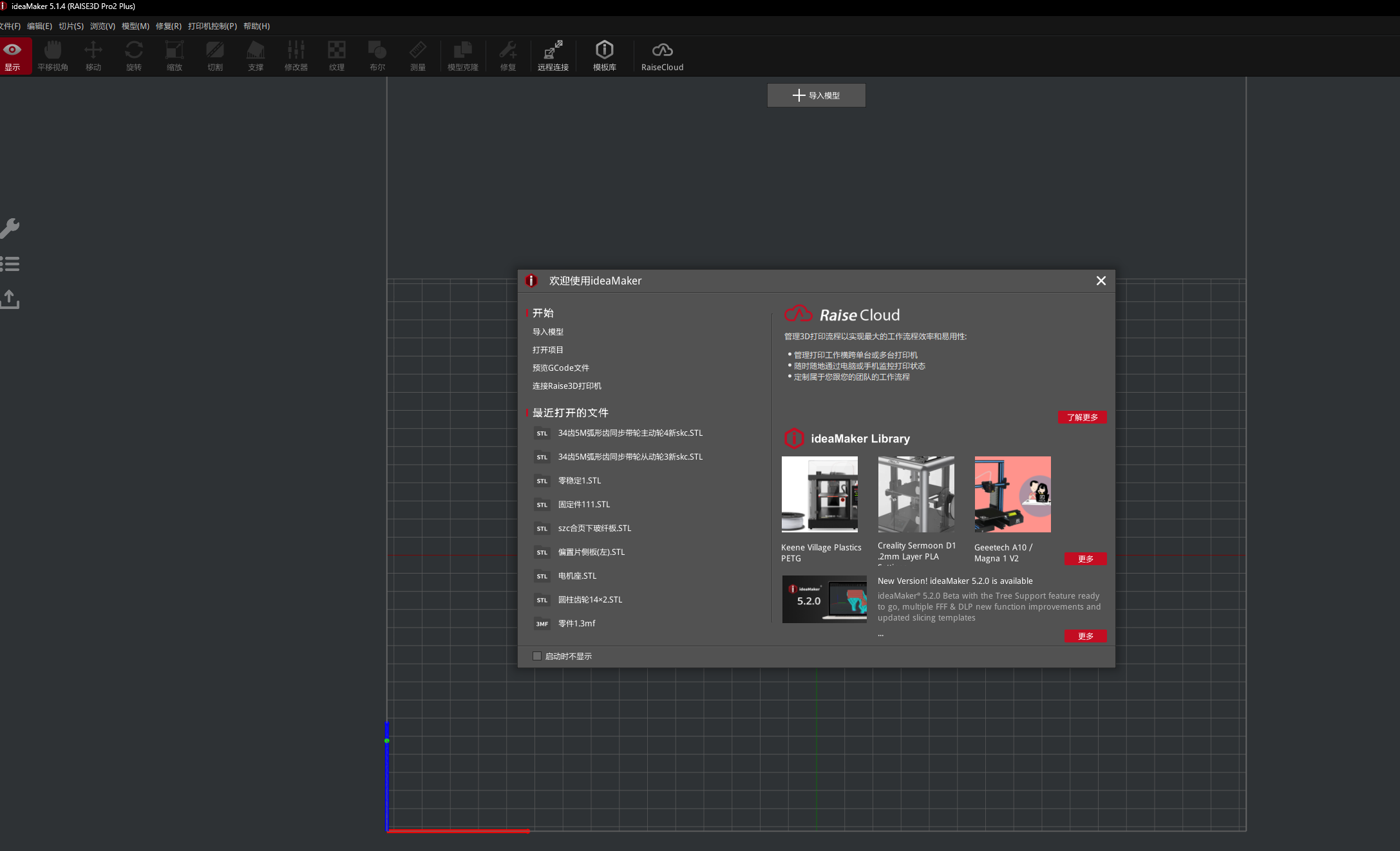1400x851 pixels.
Task: Open the list icon in left sidebar
Action: 10,263
